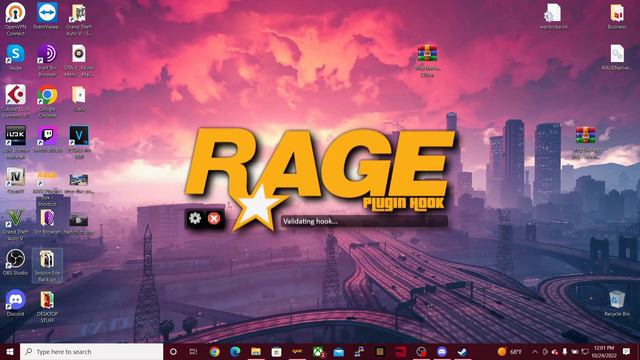Image resolution: width=640 pixels, height=360 pixels.
Task: Open the VEGAS Pro desktop shortcut
Action: 79,142
